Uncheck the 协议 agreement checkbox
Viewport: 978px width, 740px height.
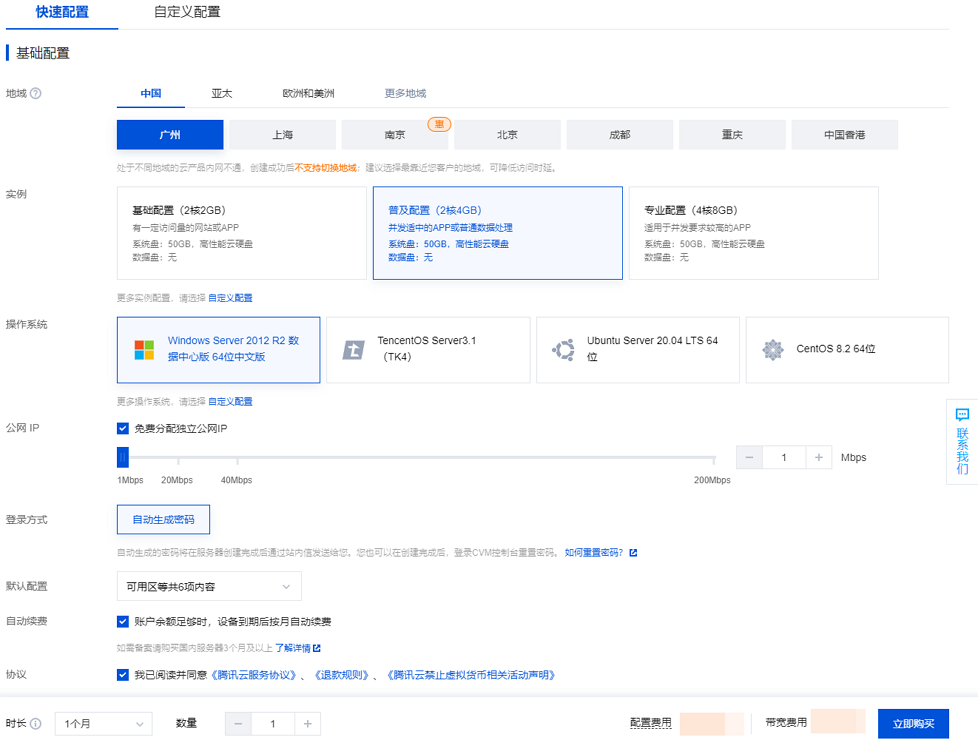[123, 674]
